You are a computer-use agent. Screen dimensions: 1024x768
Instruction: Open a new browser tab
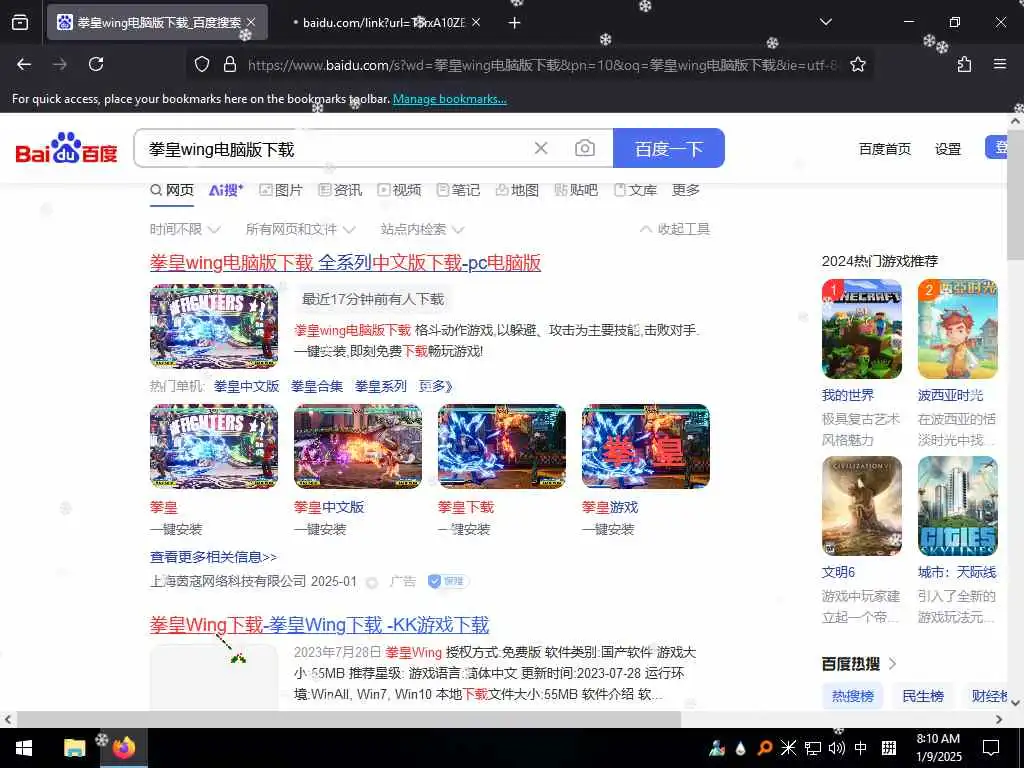[x=515, y=22]
